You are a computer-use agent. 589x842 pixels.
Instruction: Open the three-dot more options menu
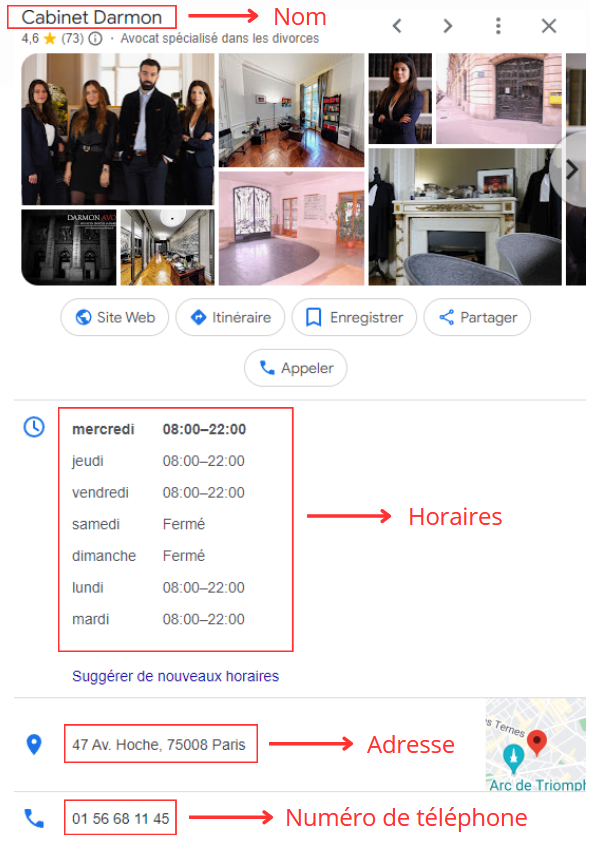498,26
